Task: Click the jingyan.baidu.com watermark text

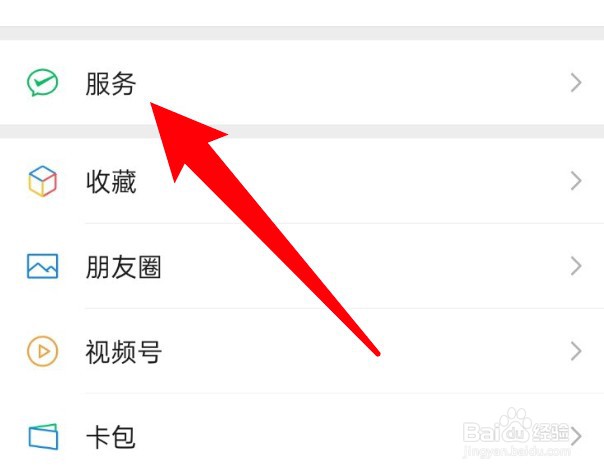Action: [x=516, y=451]
